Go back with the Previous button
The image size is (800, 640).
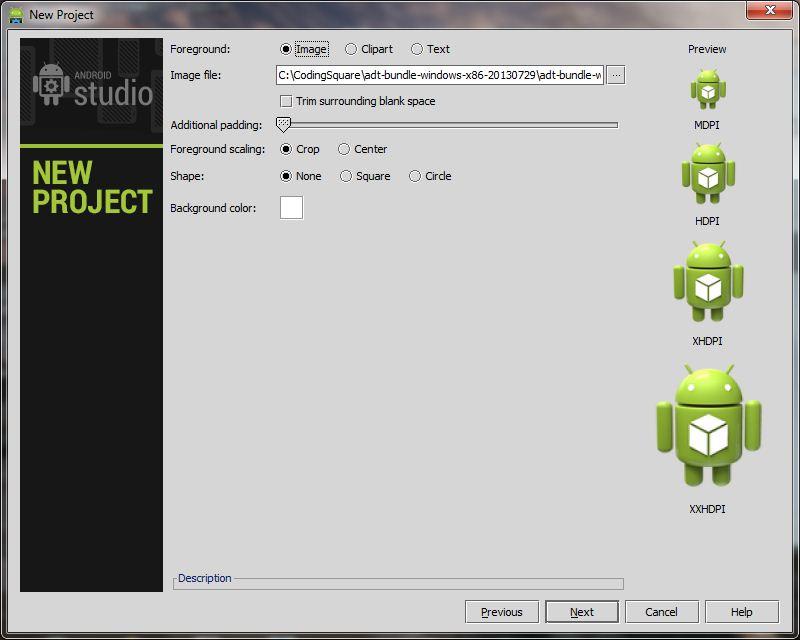coord(502,612)
